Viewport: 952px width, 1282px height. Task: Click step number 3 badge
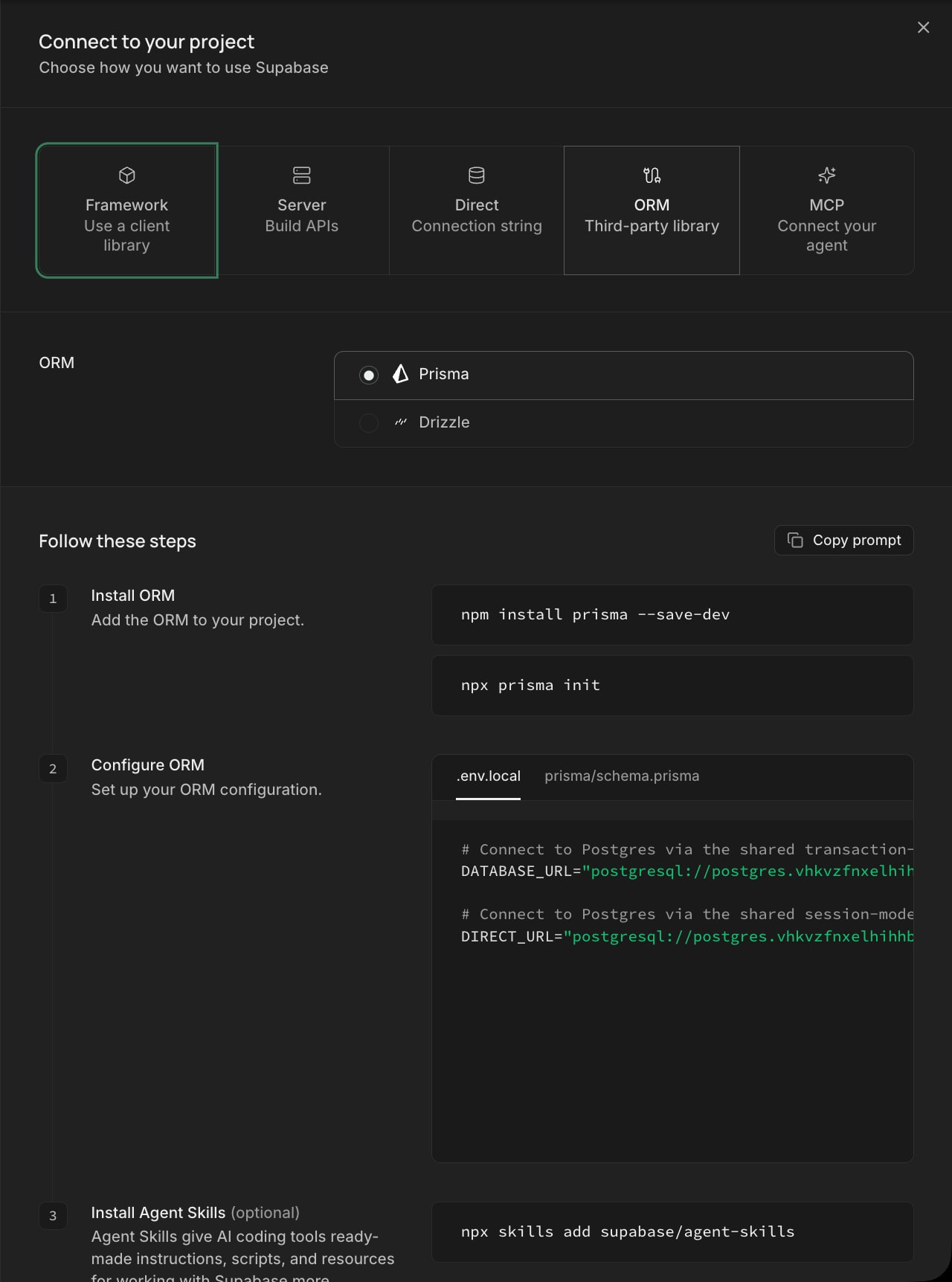click(x=53, y=1216)
